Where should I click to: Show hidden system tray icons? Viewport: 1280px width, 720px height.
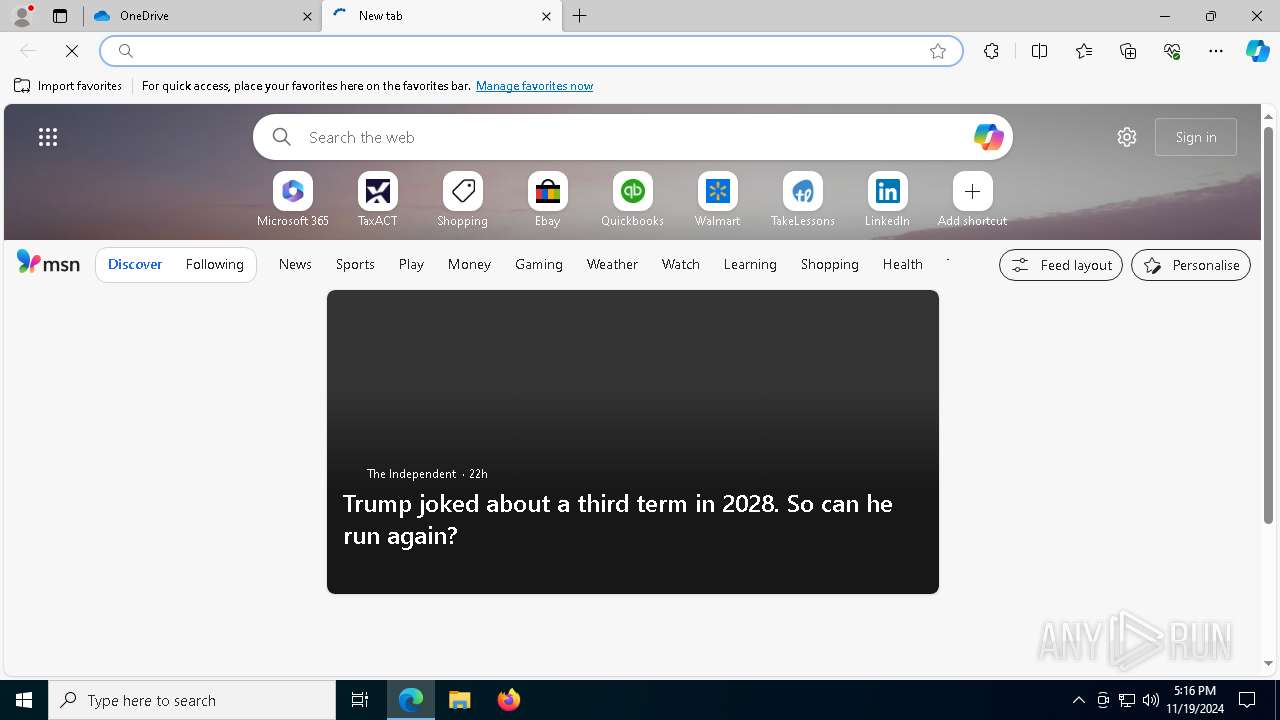click(1079, 700)
